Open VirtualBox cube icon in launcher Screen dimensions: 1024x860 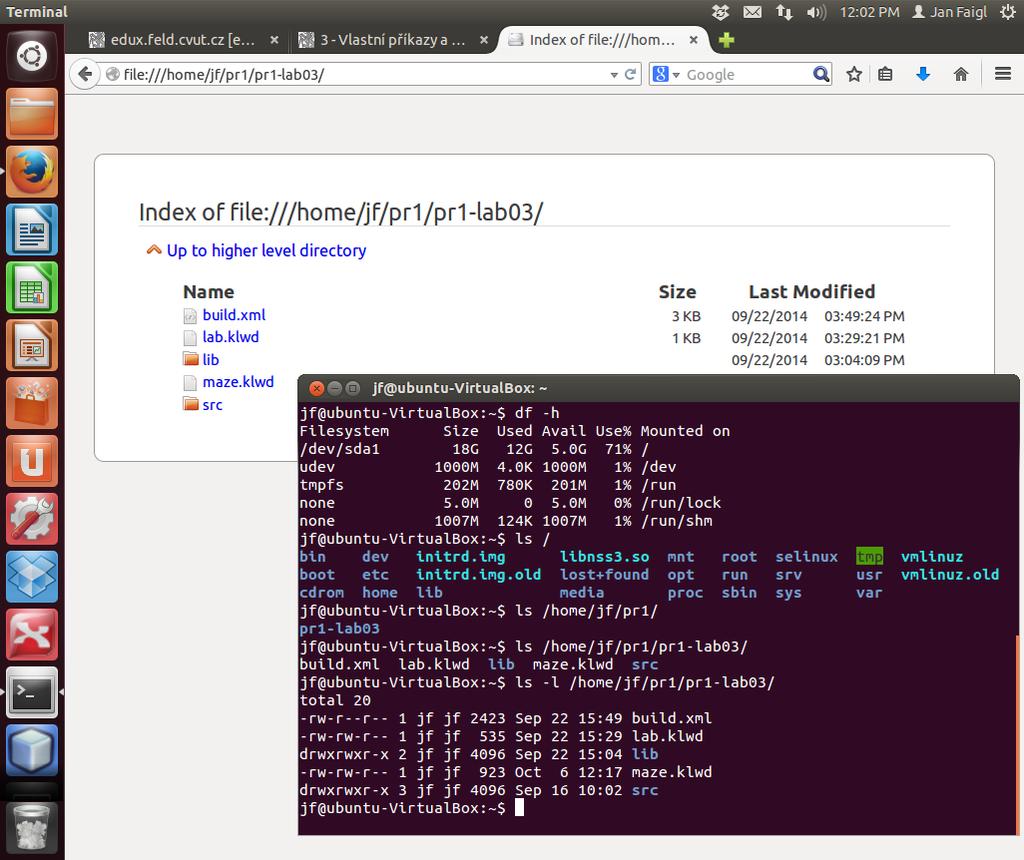pyautogui.click(x=31, y=750)
